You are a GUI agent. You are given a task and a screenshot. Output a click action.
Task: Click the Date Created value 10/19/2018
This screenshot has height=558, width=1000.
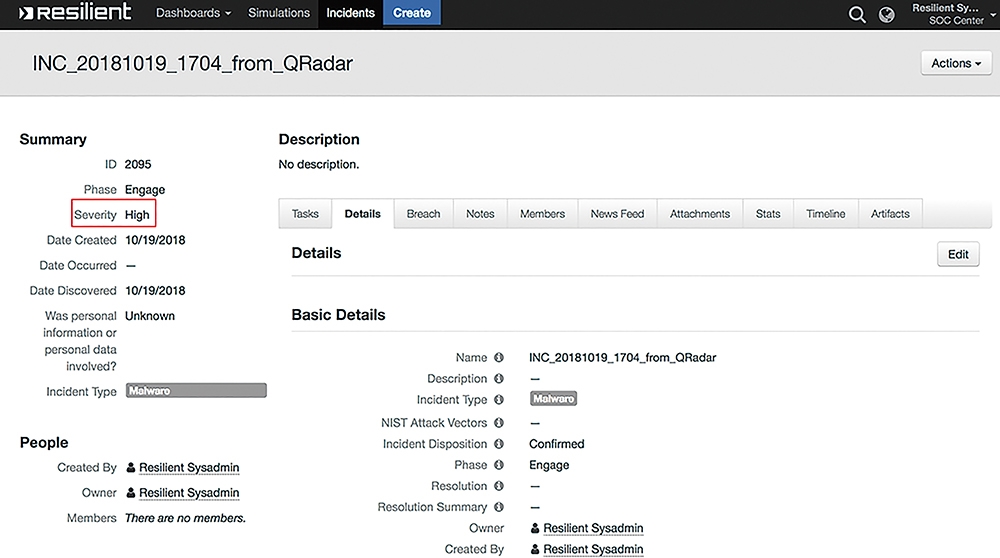pyautogui.click(x=155, y=240)
